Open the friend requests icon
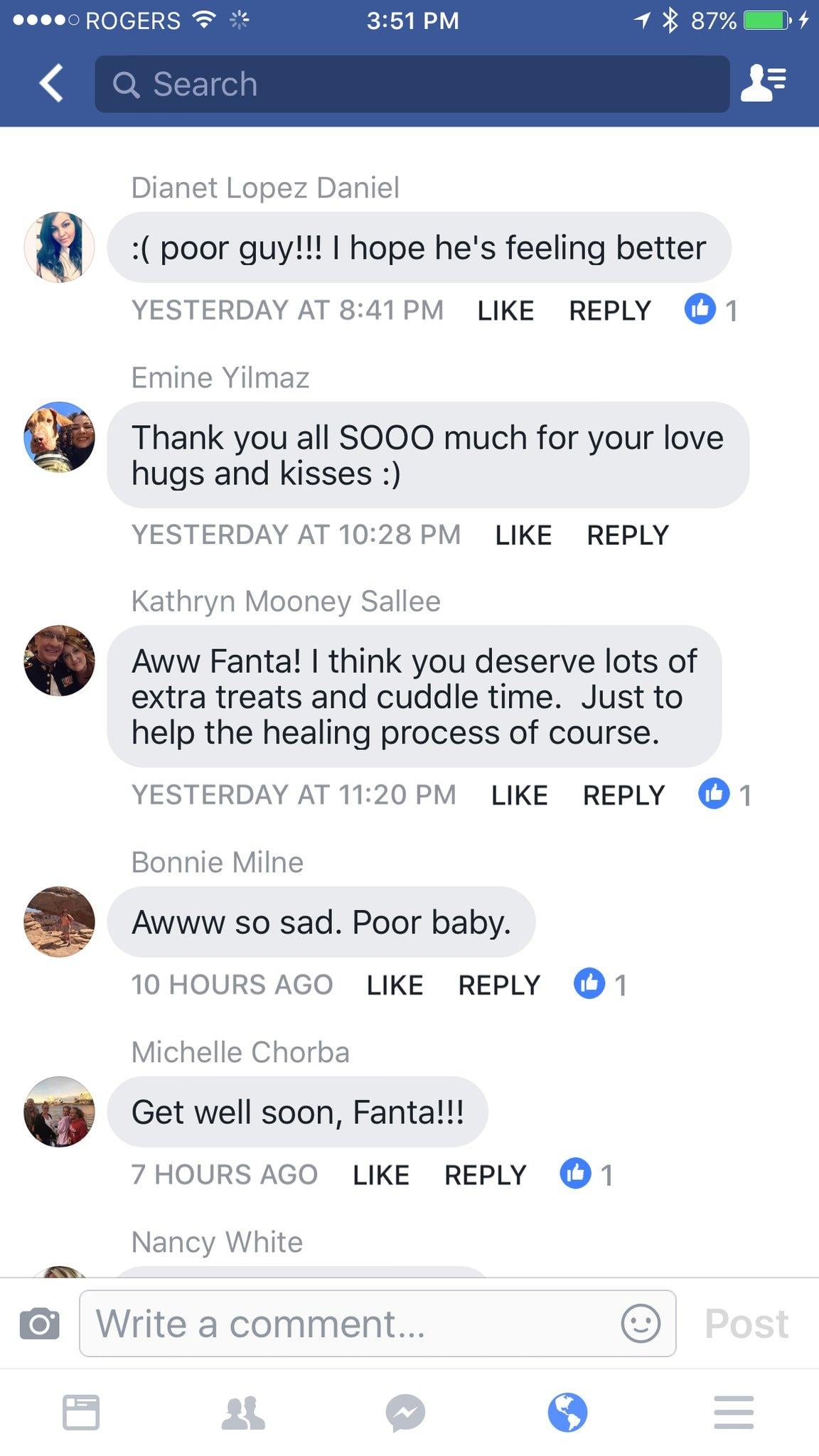819x1456 pixels. pos(763,83)
